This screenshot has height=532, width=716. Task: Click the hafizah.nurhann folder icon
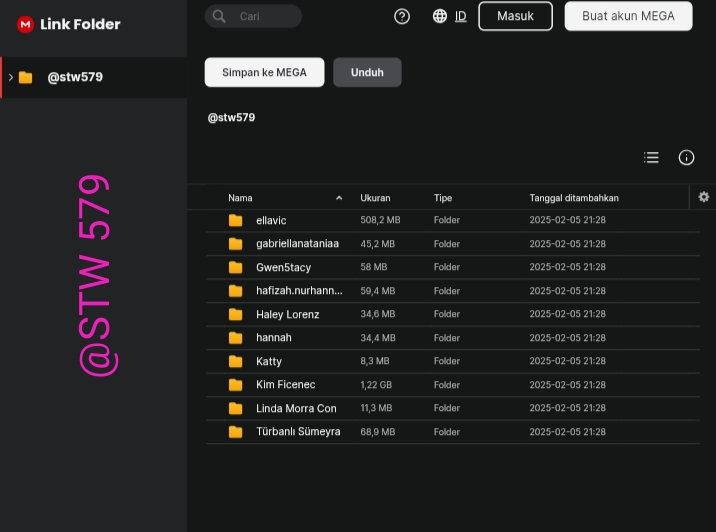point(236,291)
